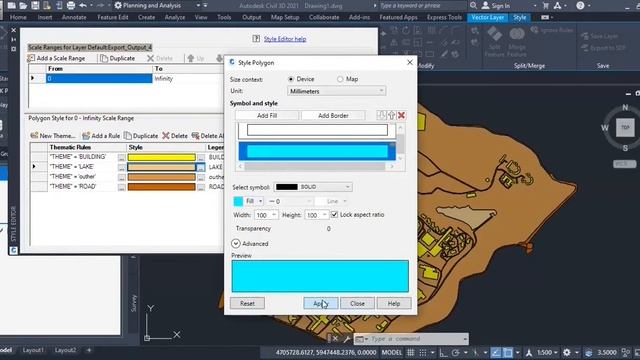Click the Save disk icon

pos(36,5)
